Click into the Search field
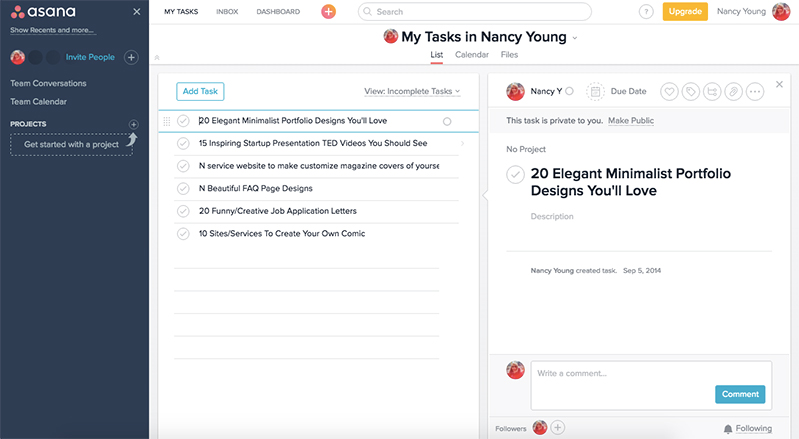The image size is (799, 439). pyautogui.click(x=474, y=12)
